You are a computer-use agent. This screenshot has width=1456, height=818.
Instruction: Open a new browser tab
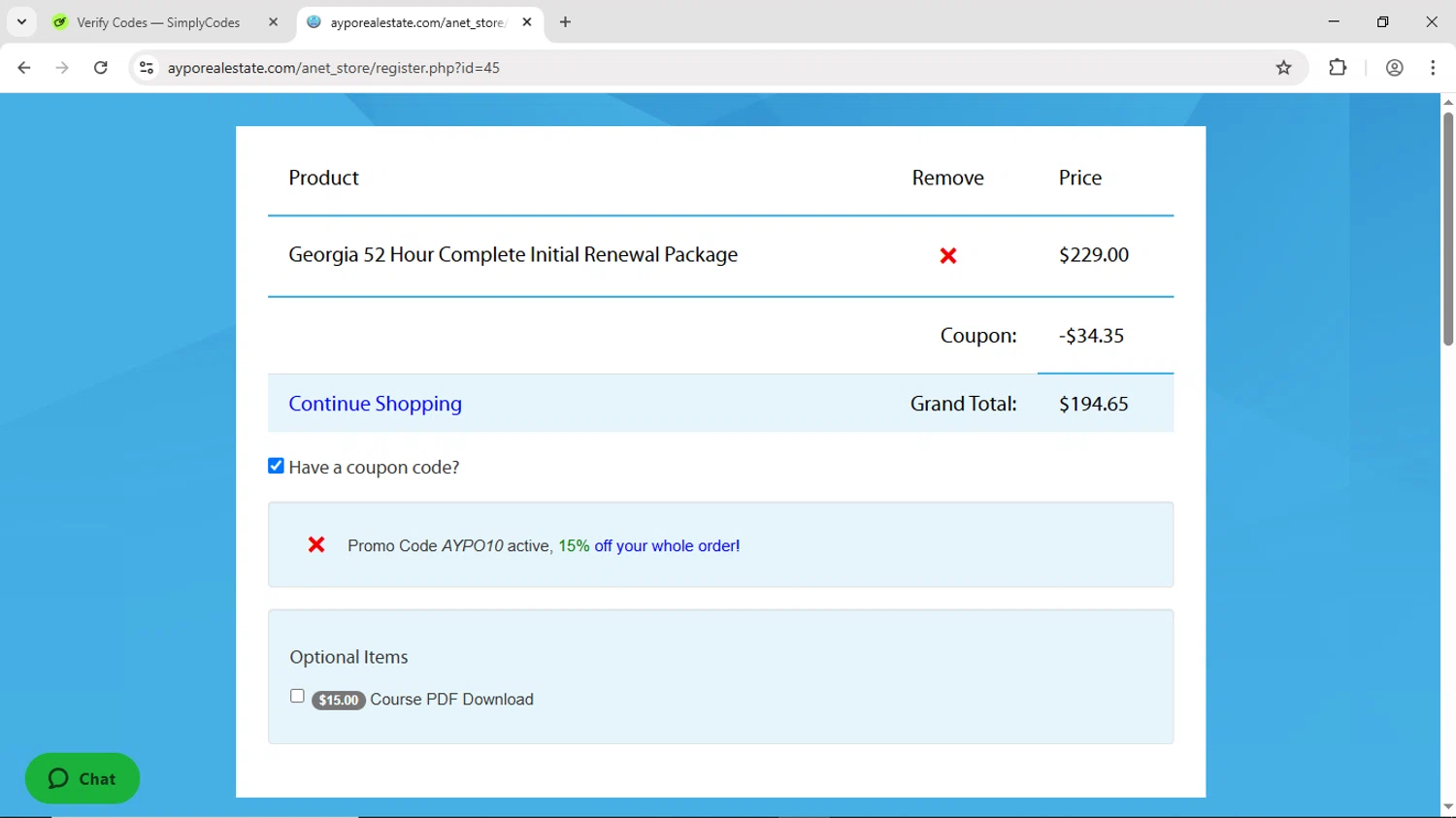[x=565, y=22]
